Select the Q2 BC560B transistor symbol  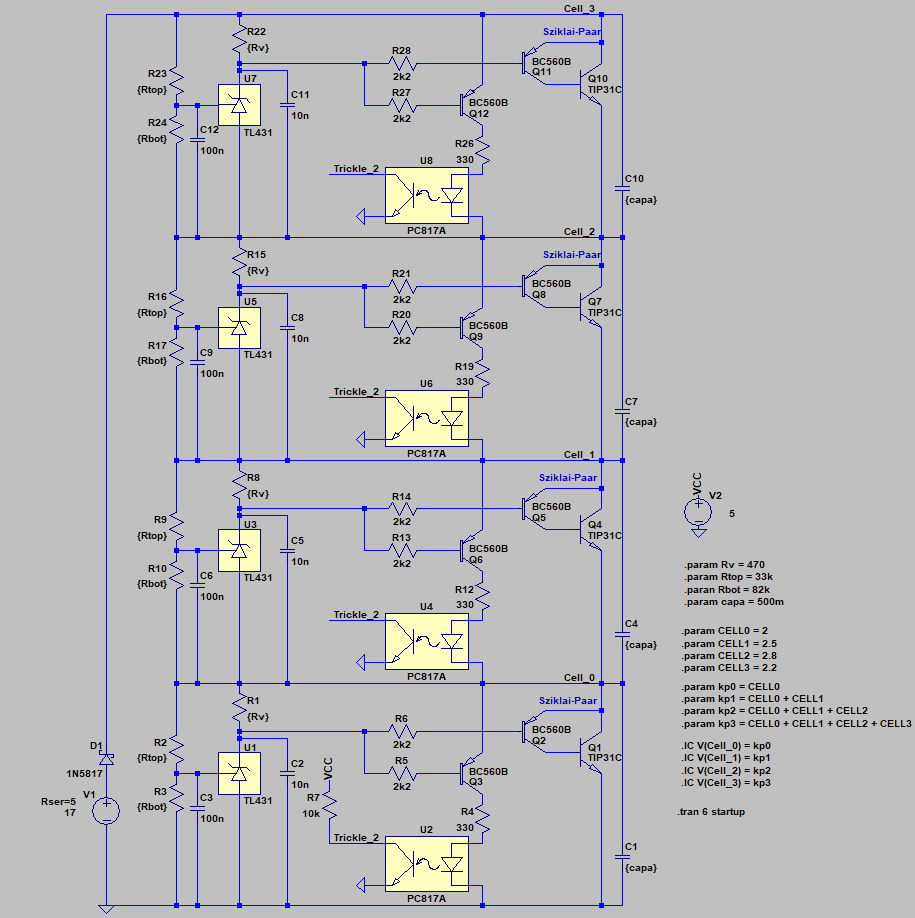(534, 732)
